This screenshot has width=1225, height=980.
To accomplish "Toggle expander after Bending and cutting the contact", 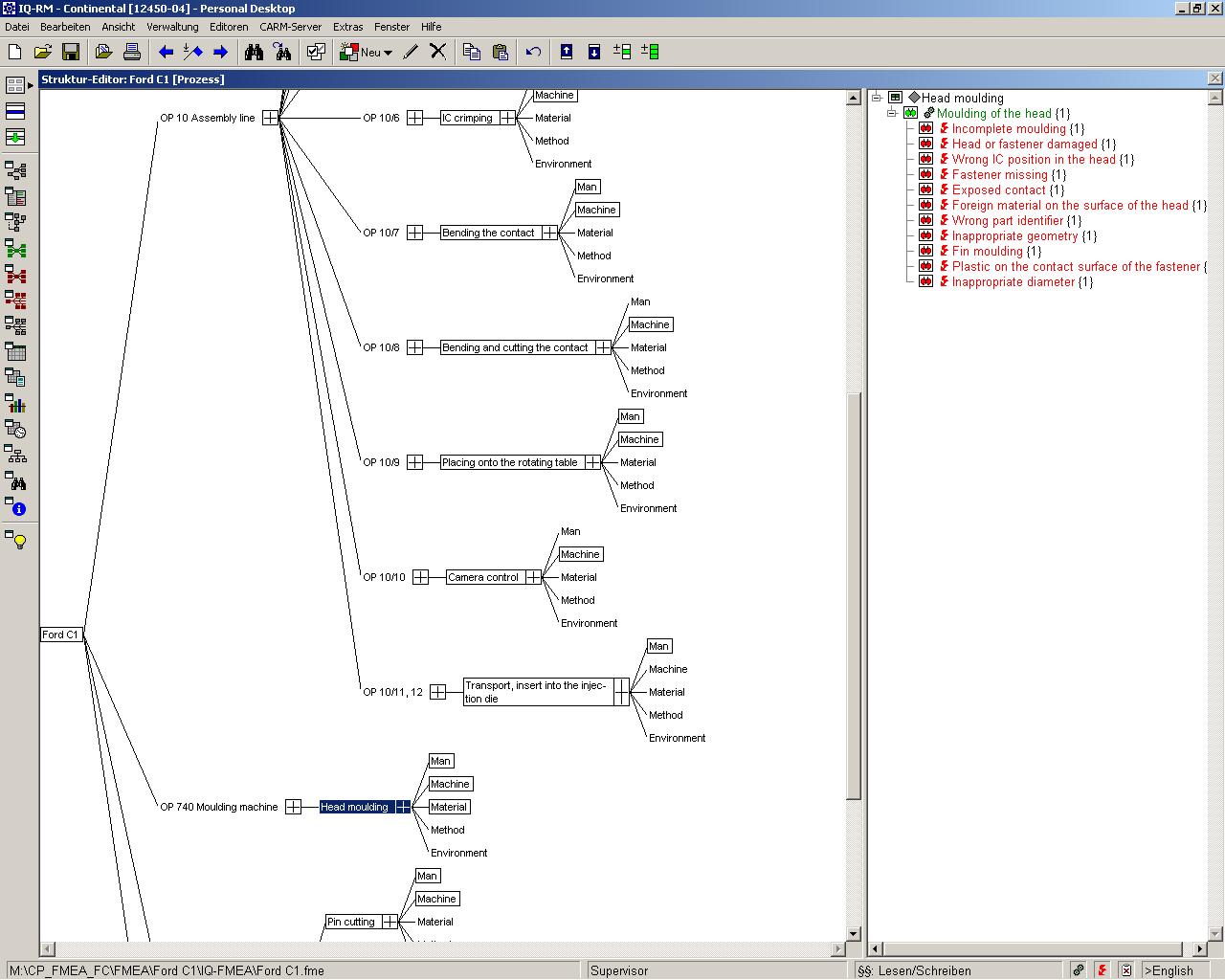I will [603, 347].
